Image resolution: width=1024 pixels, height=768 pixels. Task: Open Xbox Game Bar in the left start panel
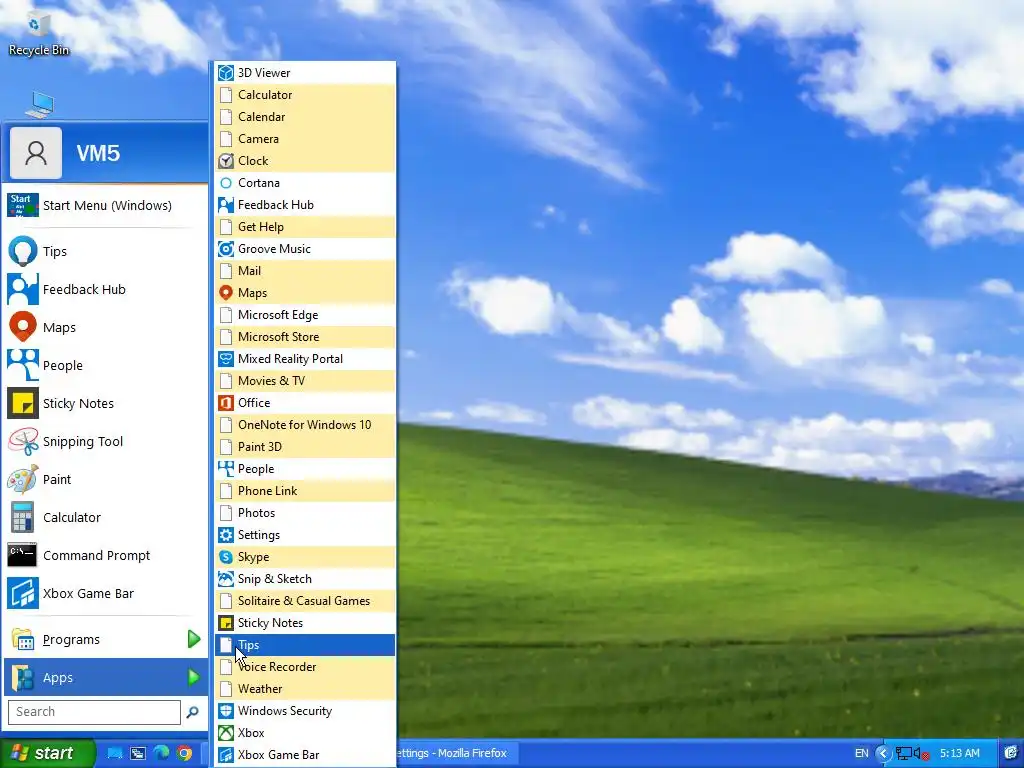[105, 594]
